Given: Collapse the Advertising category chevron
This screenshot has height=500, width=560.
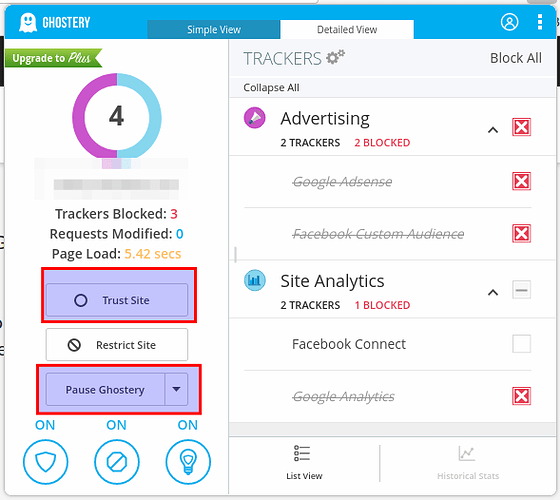Looking at the screenshot, I should 493,130.
